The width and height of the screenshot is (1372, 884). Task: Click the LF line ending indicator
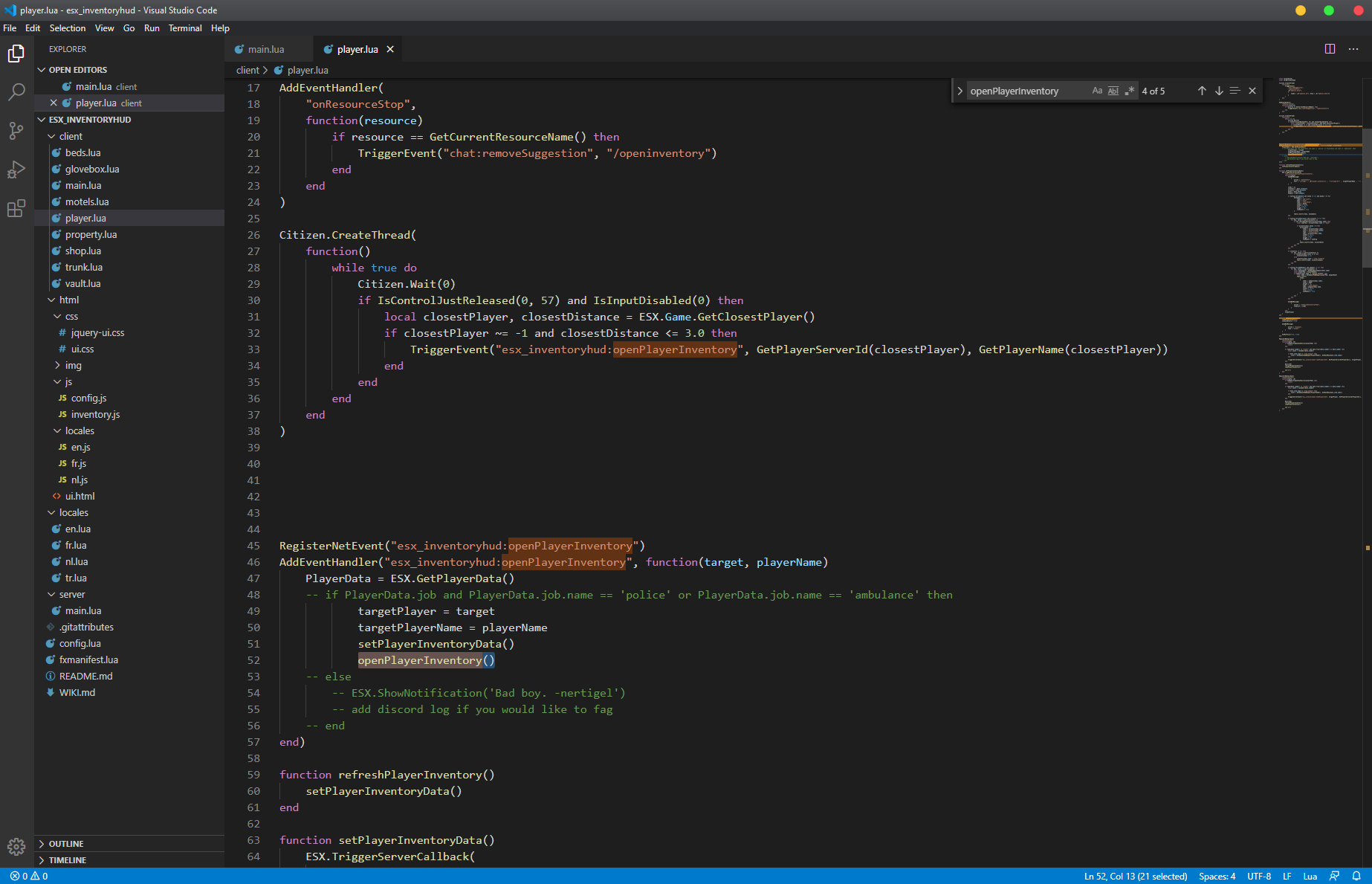1287,876
